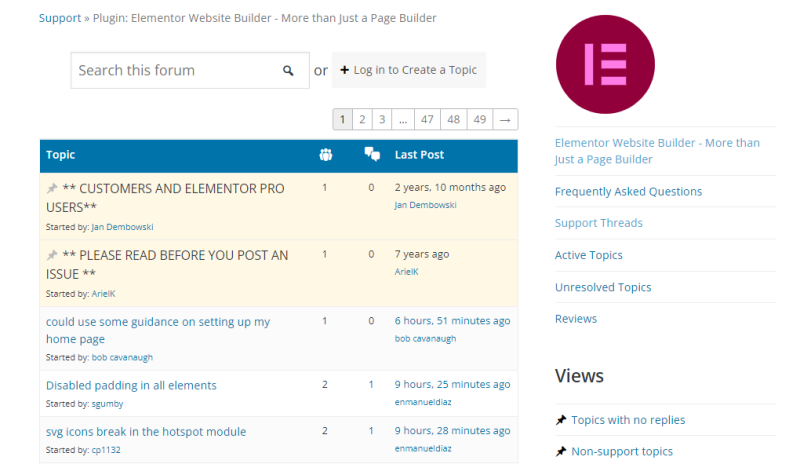
Task: Click pagination ellipsis between 3 and 47
Action: coord(403,119)
